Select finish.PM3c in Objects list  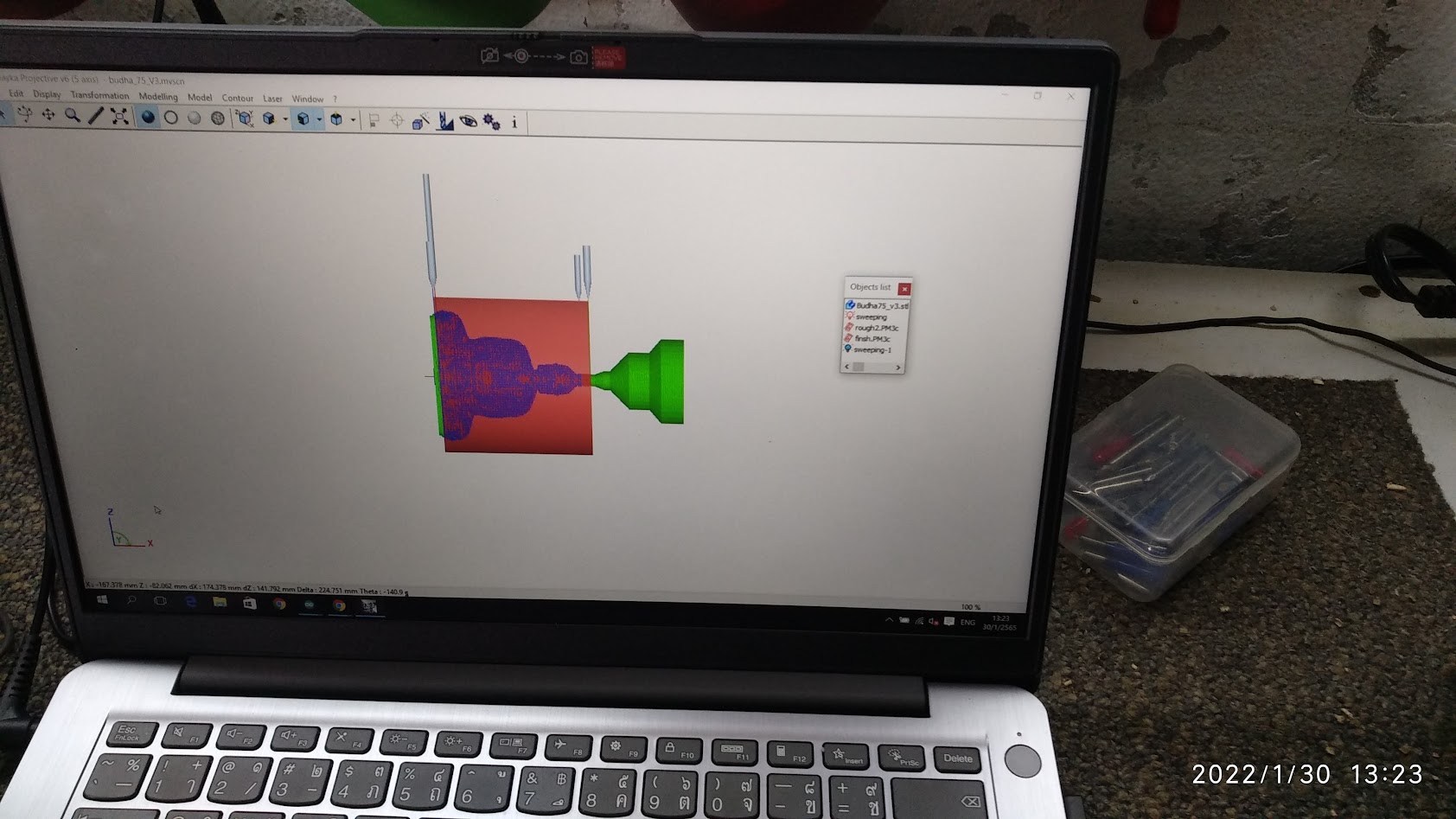pyautogui.click(x=867, y=339)
